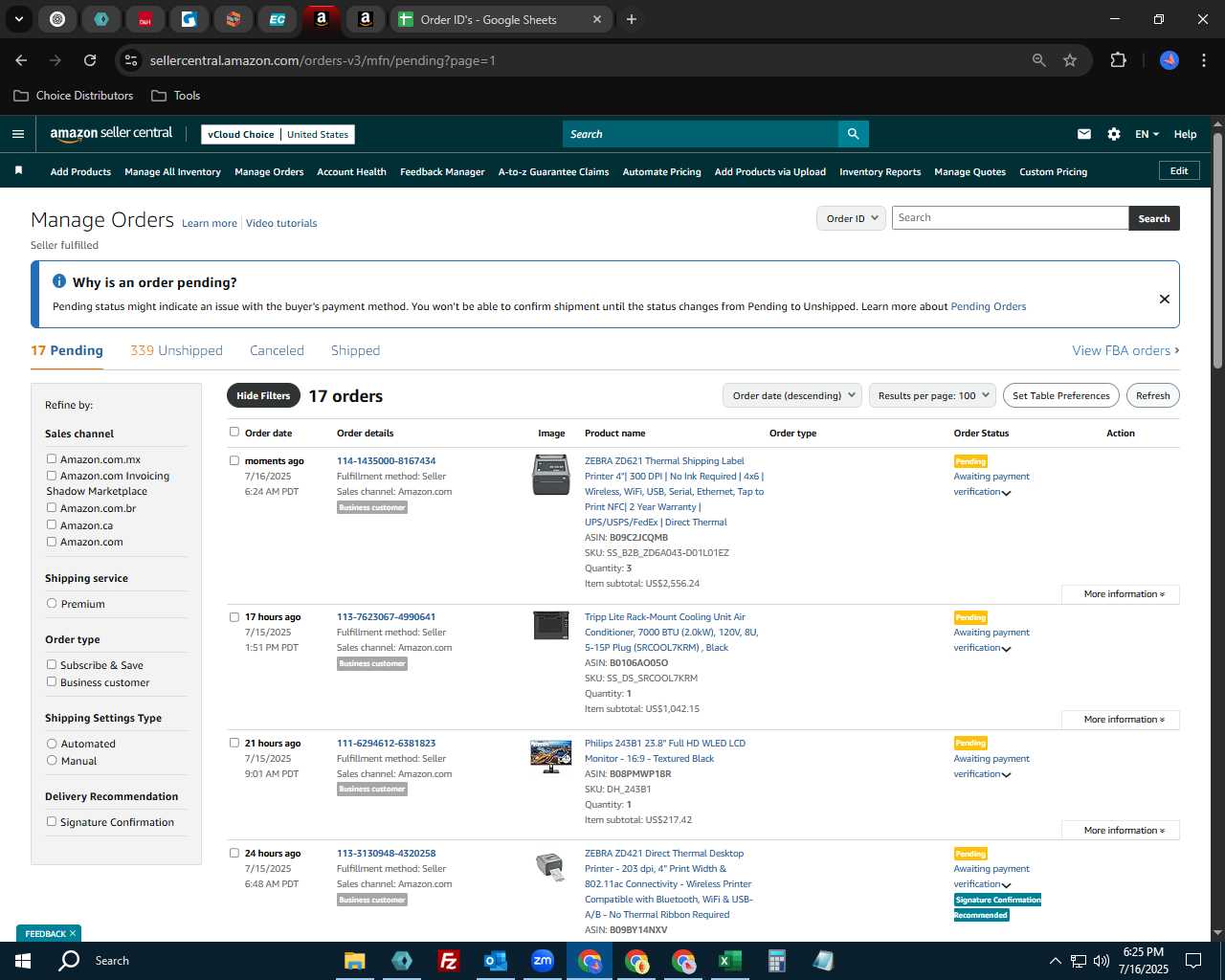Open FileZilla from the taskbar
This screenshot has height=980, width=1225.
448,961
